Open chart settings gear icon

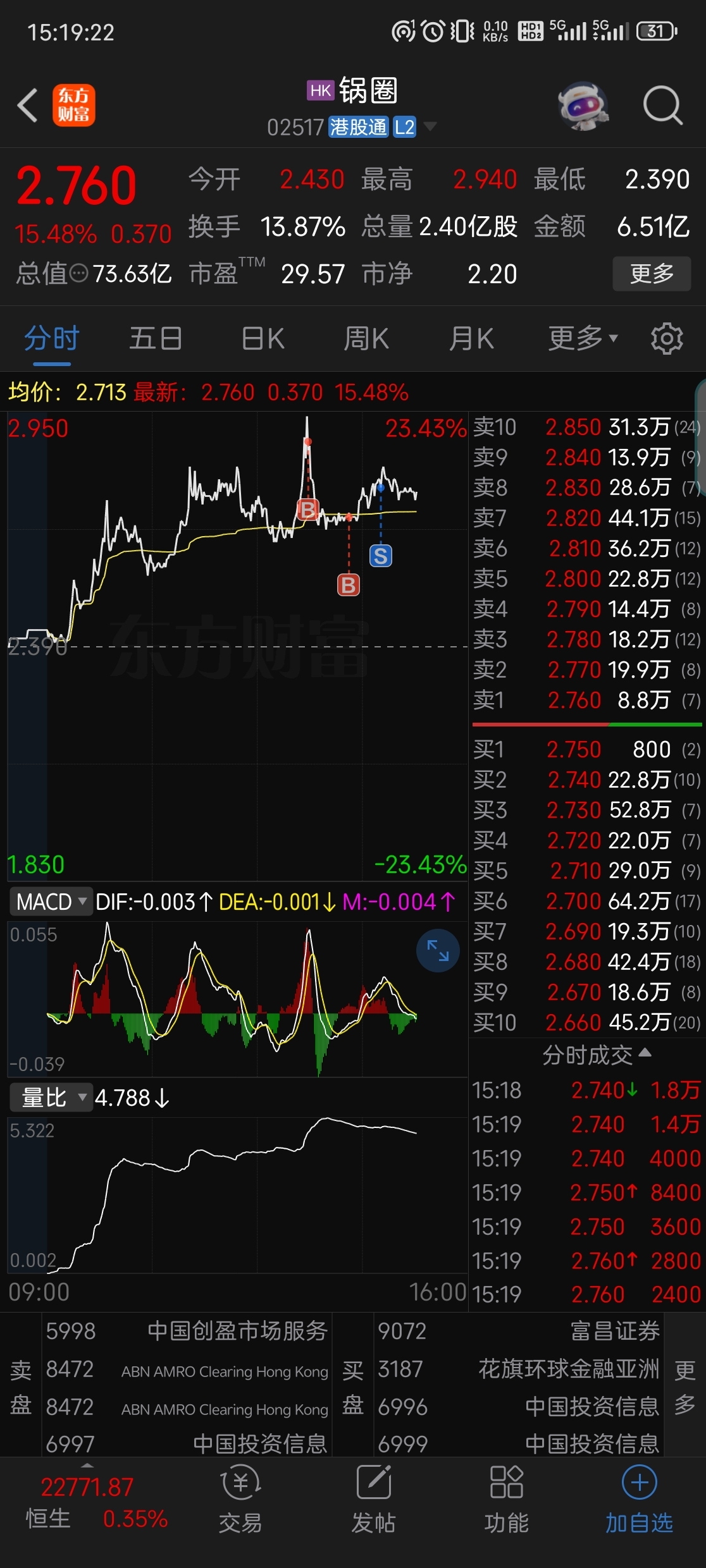pos(667,338)
